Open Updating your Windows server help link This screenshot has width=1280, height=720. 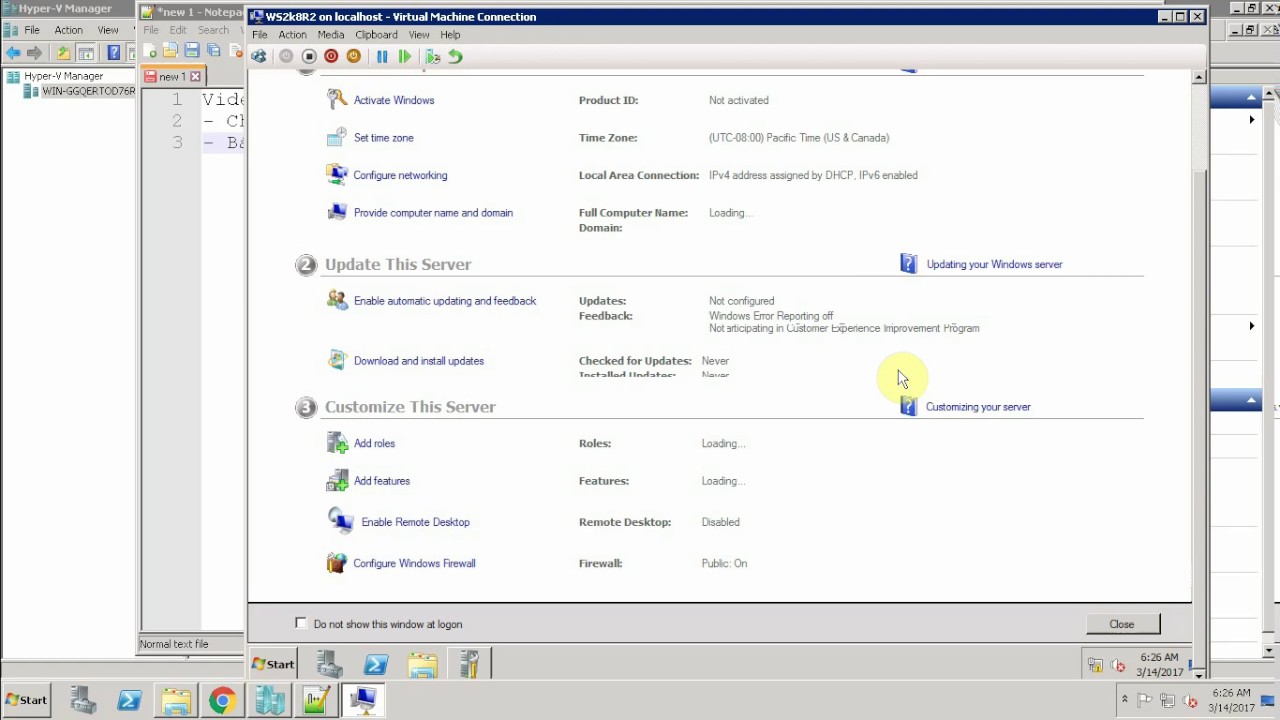[994, 265]
